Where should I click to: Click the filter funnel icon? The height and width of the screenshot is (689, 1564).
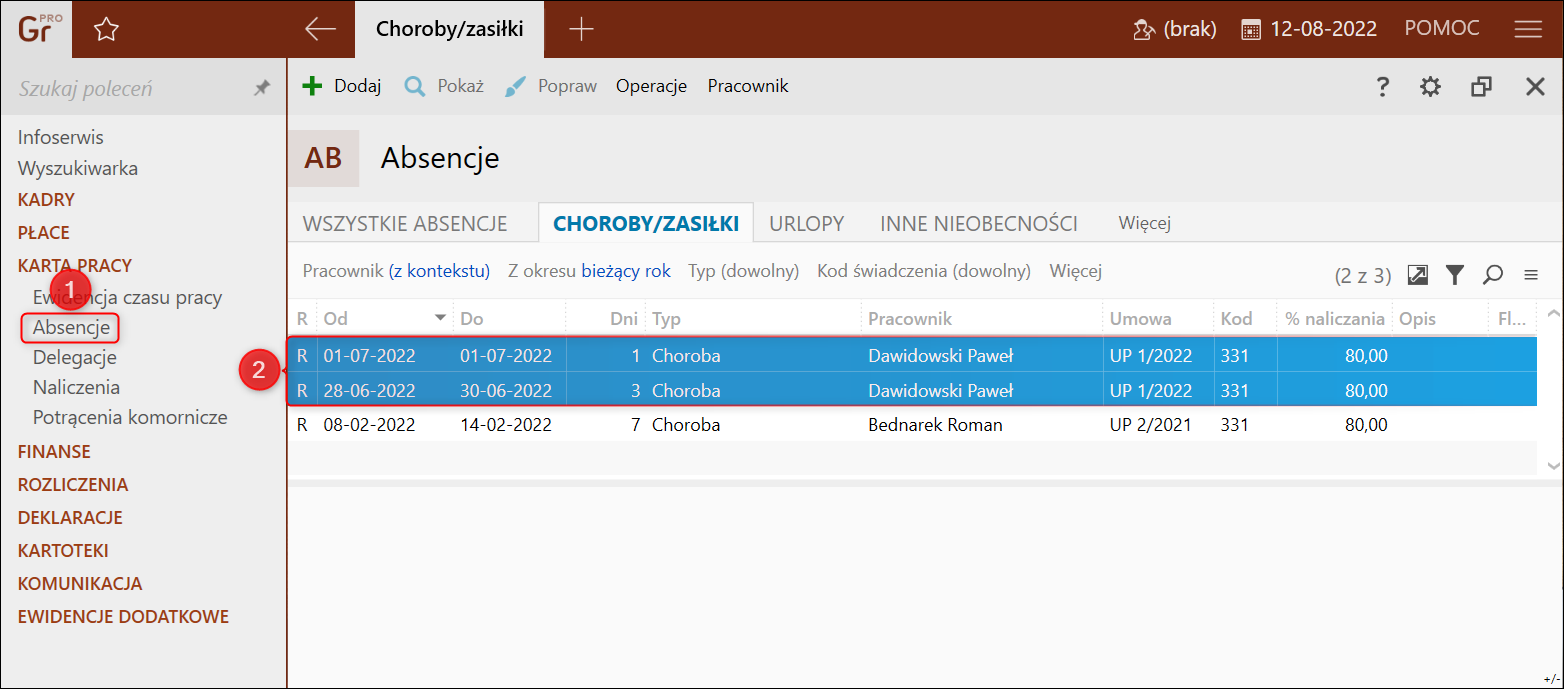1455,274
